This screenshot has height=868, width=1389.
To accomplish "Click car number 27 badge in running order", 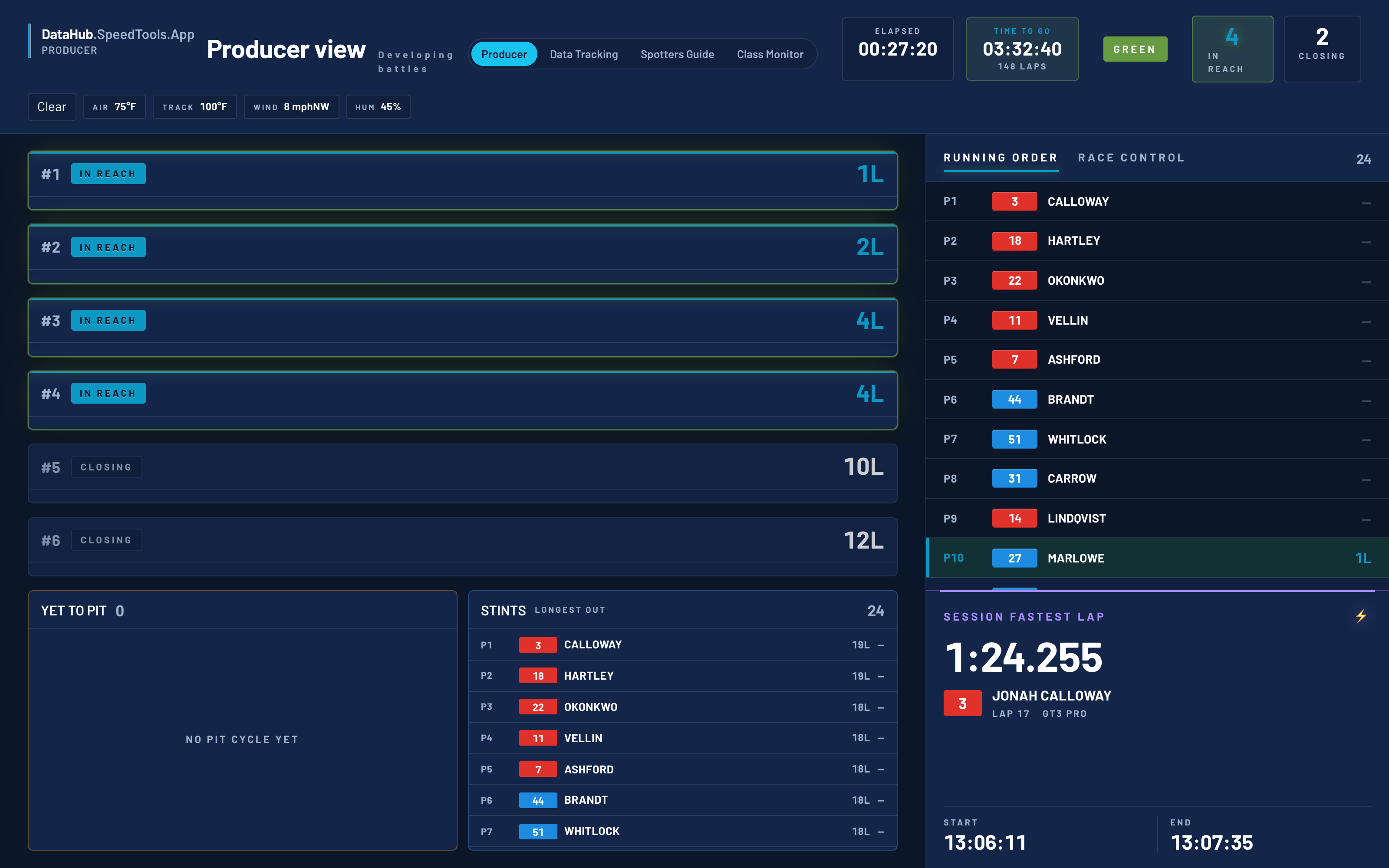I will point(1014,558).
